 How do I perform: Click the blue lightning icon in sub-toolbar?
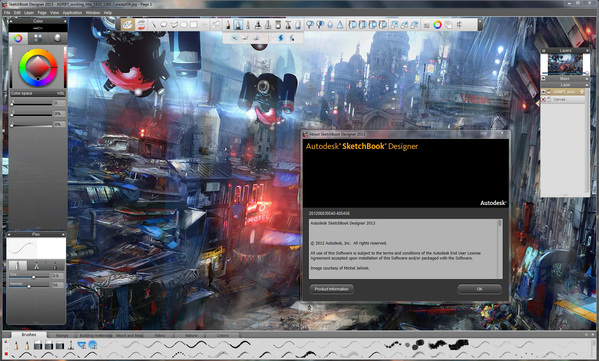point(281,37)
